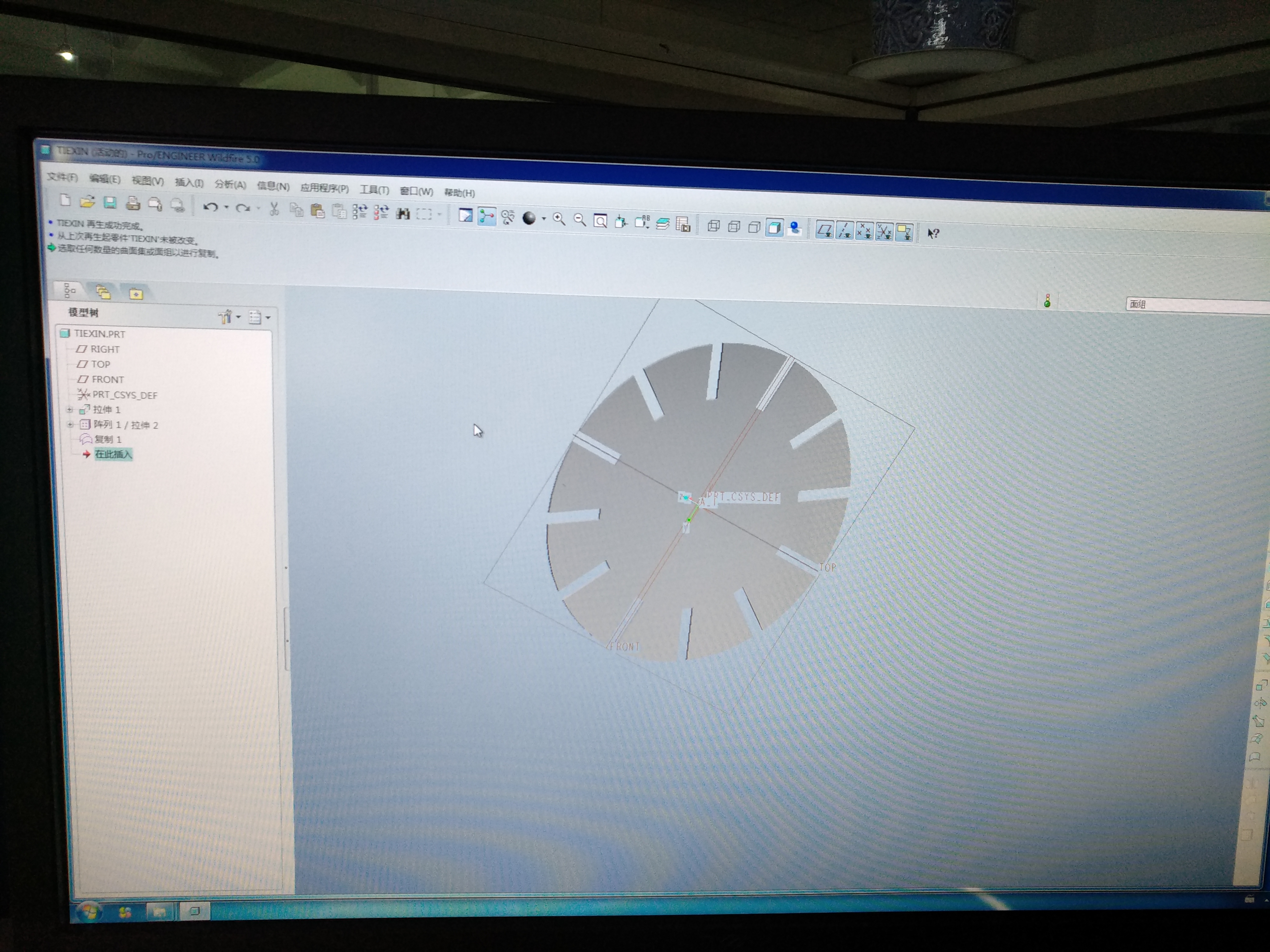The width and height of the screenshot is (1270, 952).
Task: Select the Wireframe display icon
Action: tap(714, 226)
